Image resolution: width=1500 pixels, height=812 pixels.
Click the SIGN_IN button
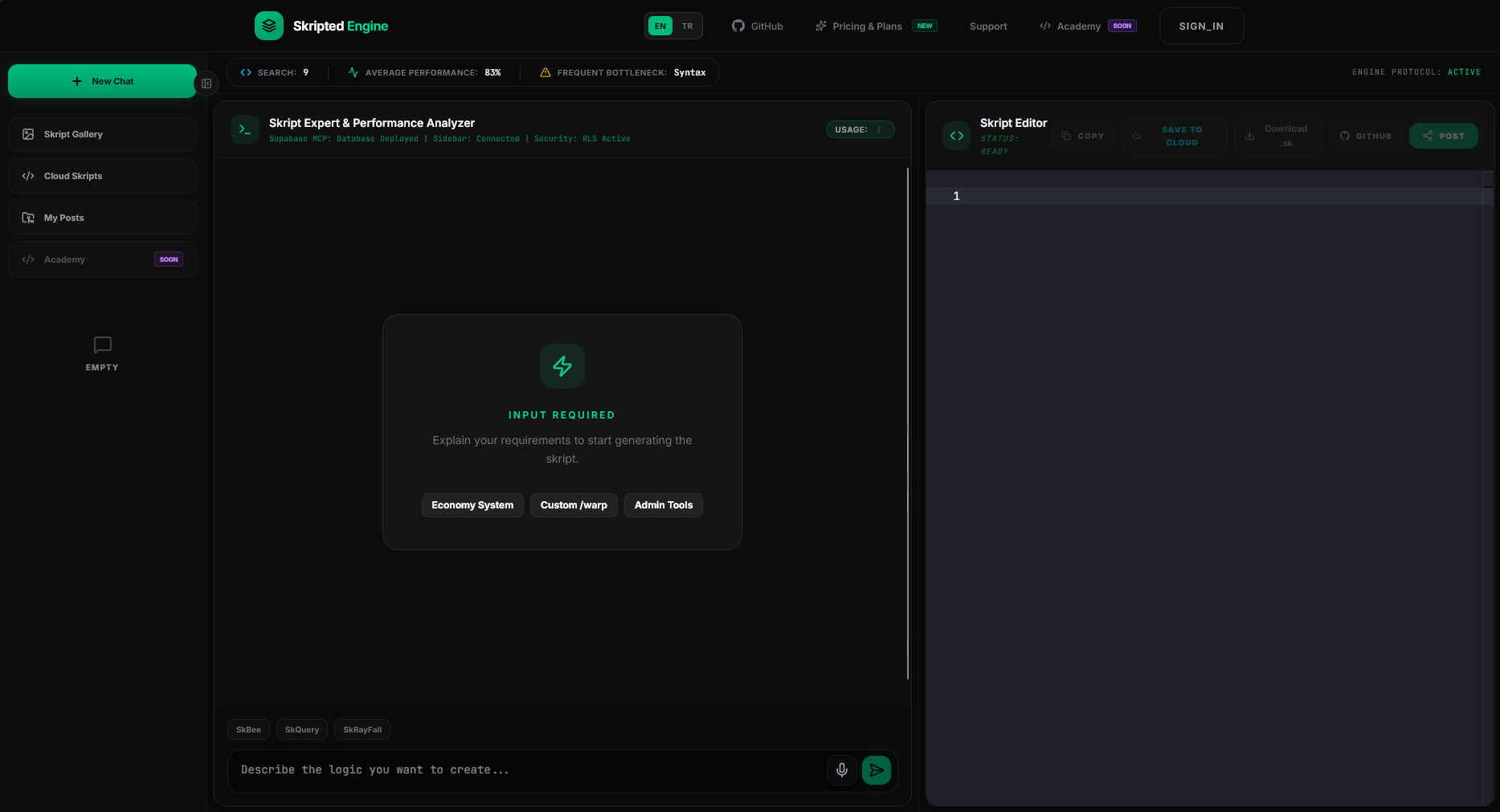(x=1201, y=26)
